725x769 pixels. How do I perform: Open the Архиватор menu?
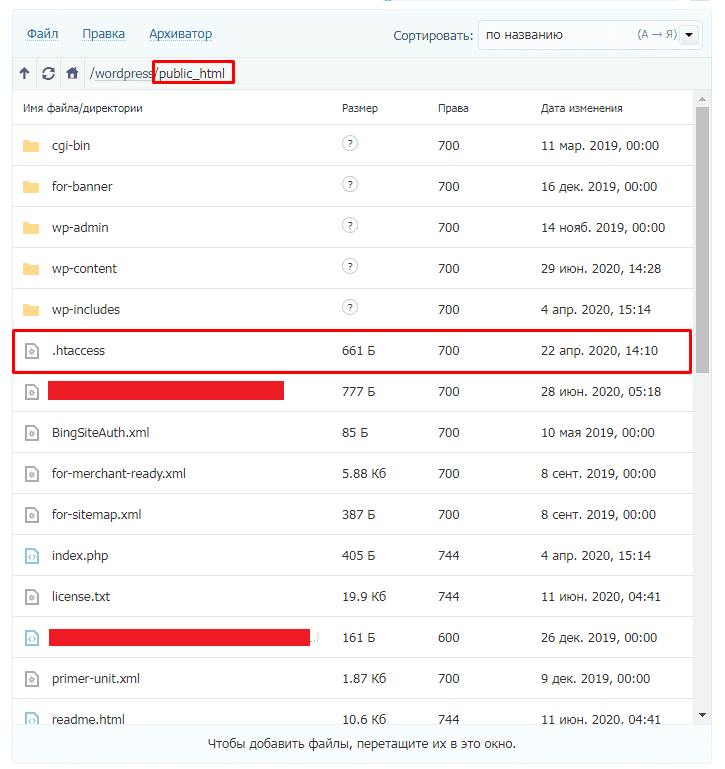pyautogui.click(x=181, y=34)
